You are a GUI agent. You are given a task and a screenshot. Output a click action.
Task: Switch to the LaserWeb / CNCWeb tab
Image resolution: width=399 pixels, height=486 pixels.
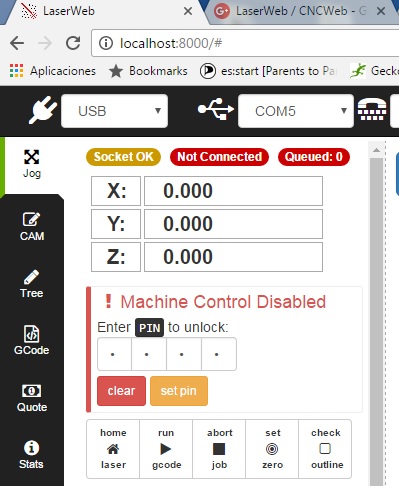[x=300, y=11]
